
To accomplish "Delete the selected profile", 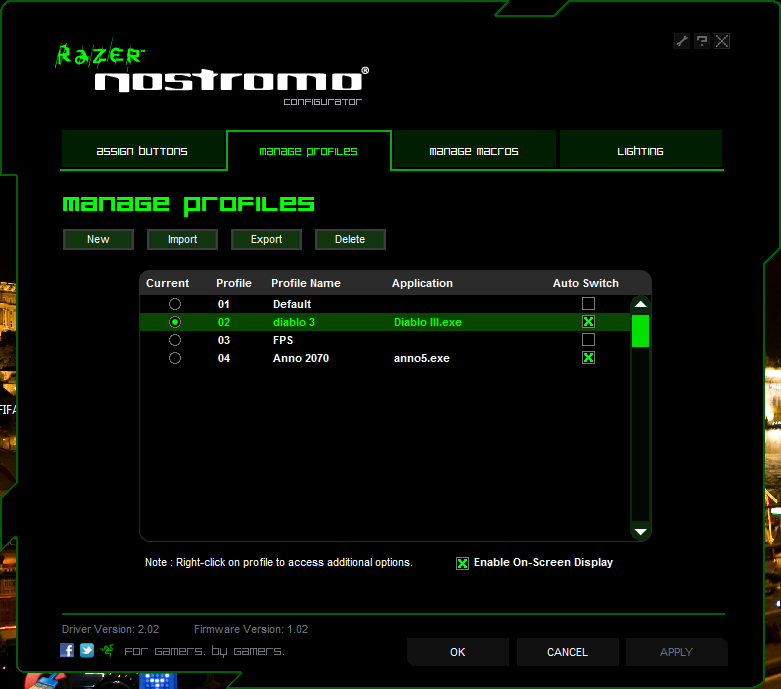I will (x=350, y=239).
